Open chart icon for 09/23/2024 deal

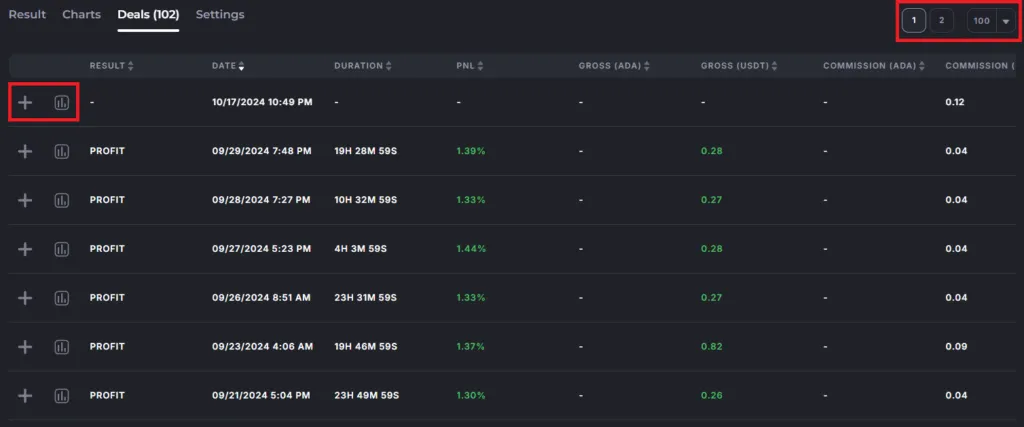pos(62,347)
